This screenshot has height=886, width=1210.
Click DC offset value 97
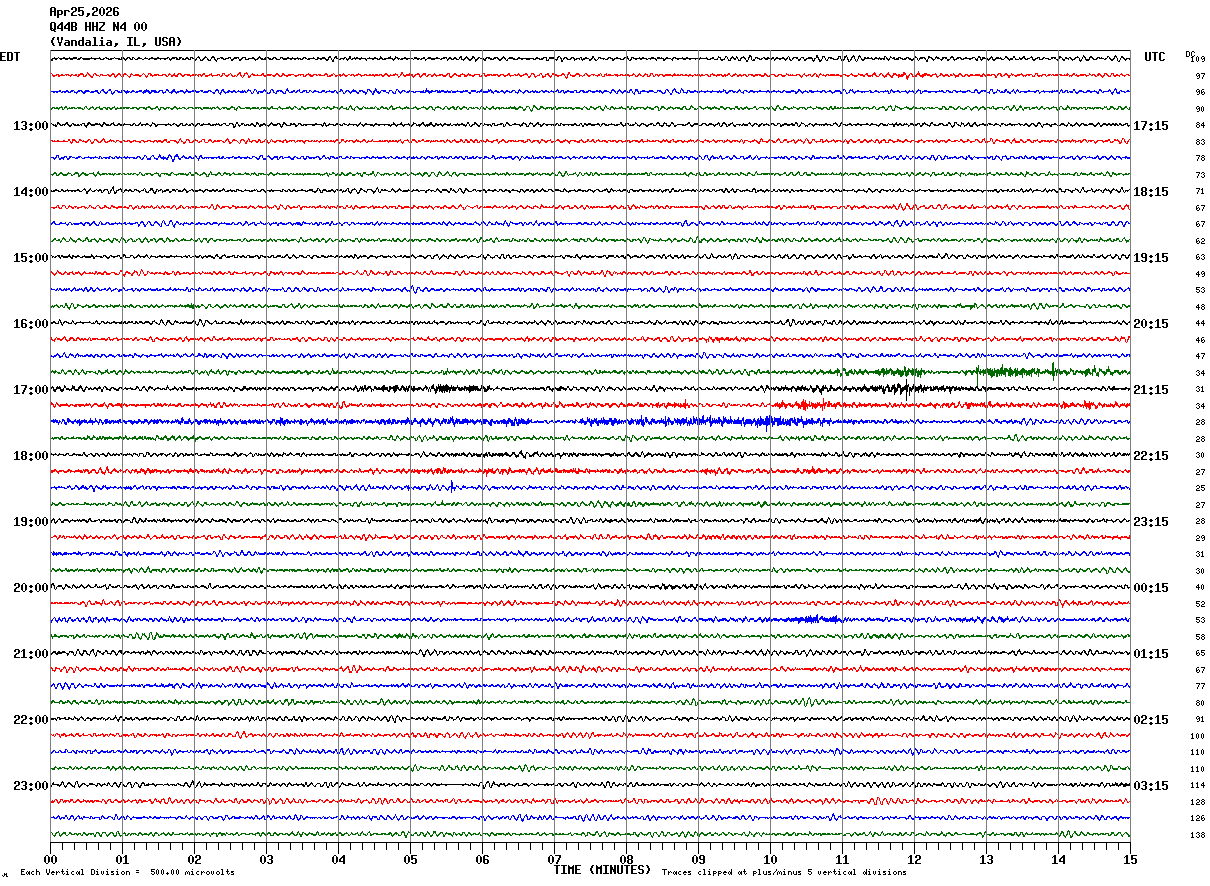pos(1200,76)
